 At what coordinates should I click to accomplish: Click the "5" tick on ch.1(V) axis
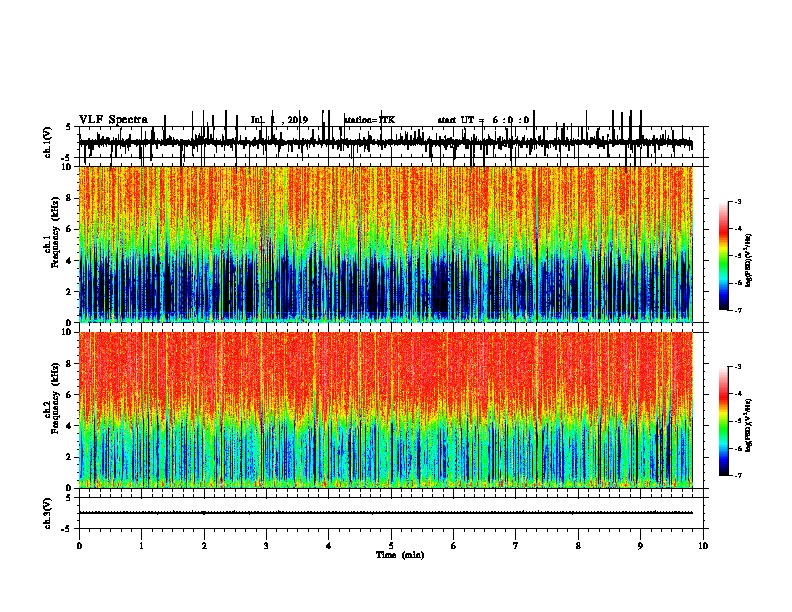pos(69,127)
